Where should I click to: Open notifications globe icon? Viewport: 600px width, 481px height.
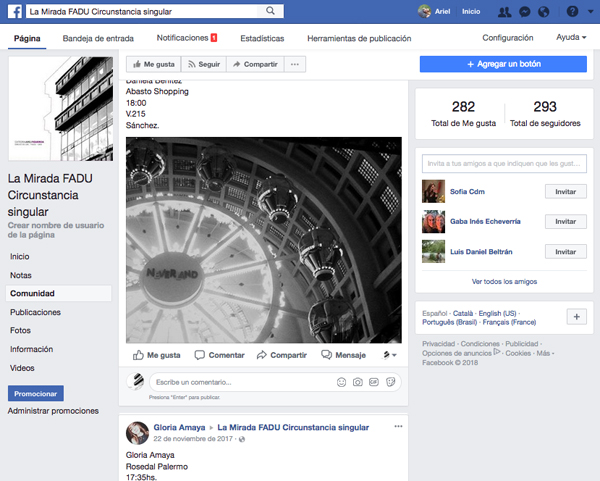(544, 12)
